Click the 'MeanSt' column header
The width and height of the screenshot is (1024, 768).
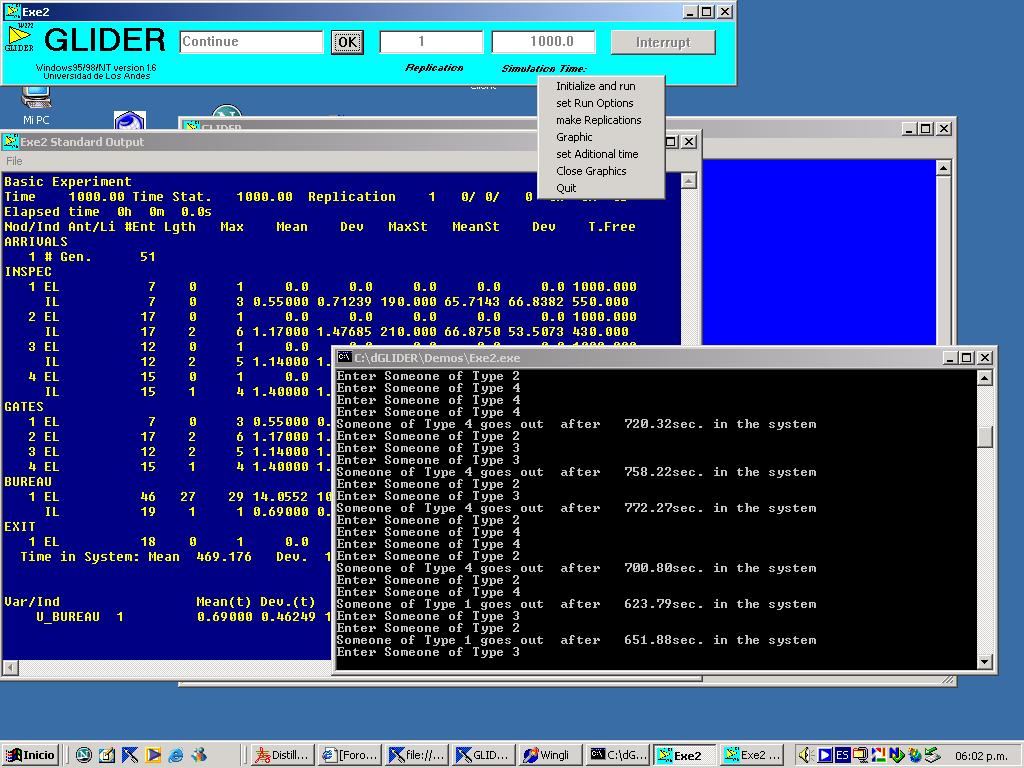point(476,227)
